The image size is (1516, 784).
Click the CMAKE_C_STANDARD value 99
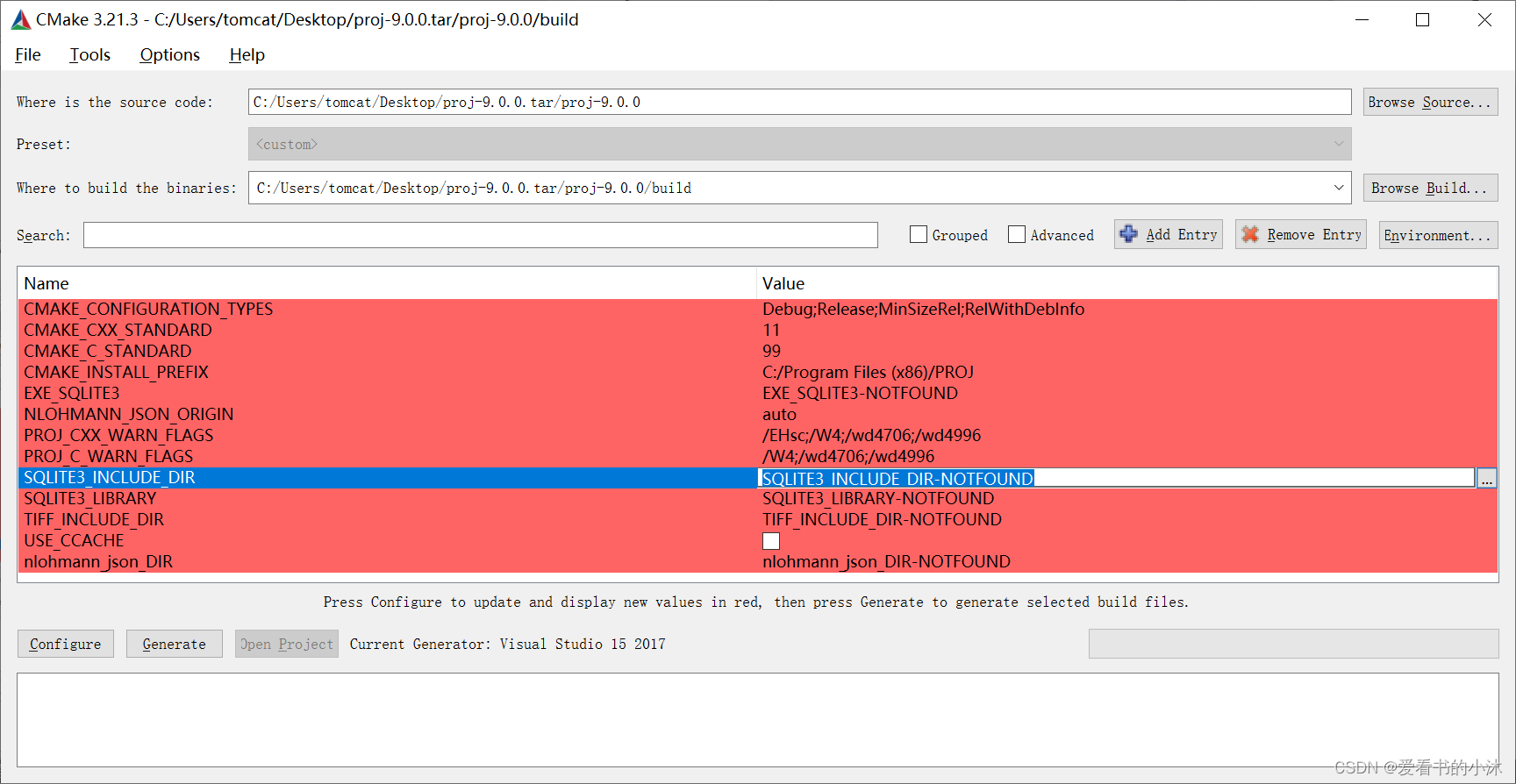[x=771, y=351]
